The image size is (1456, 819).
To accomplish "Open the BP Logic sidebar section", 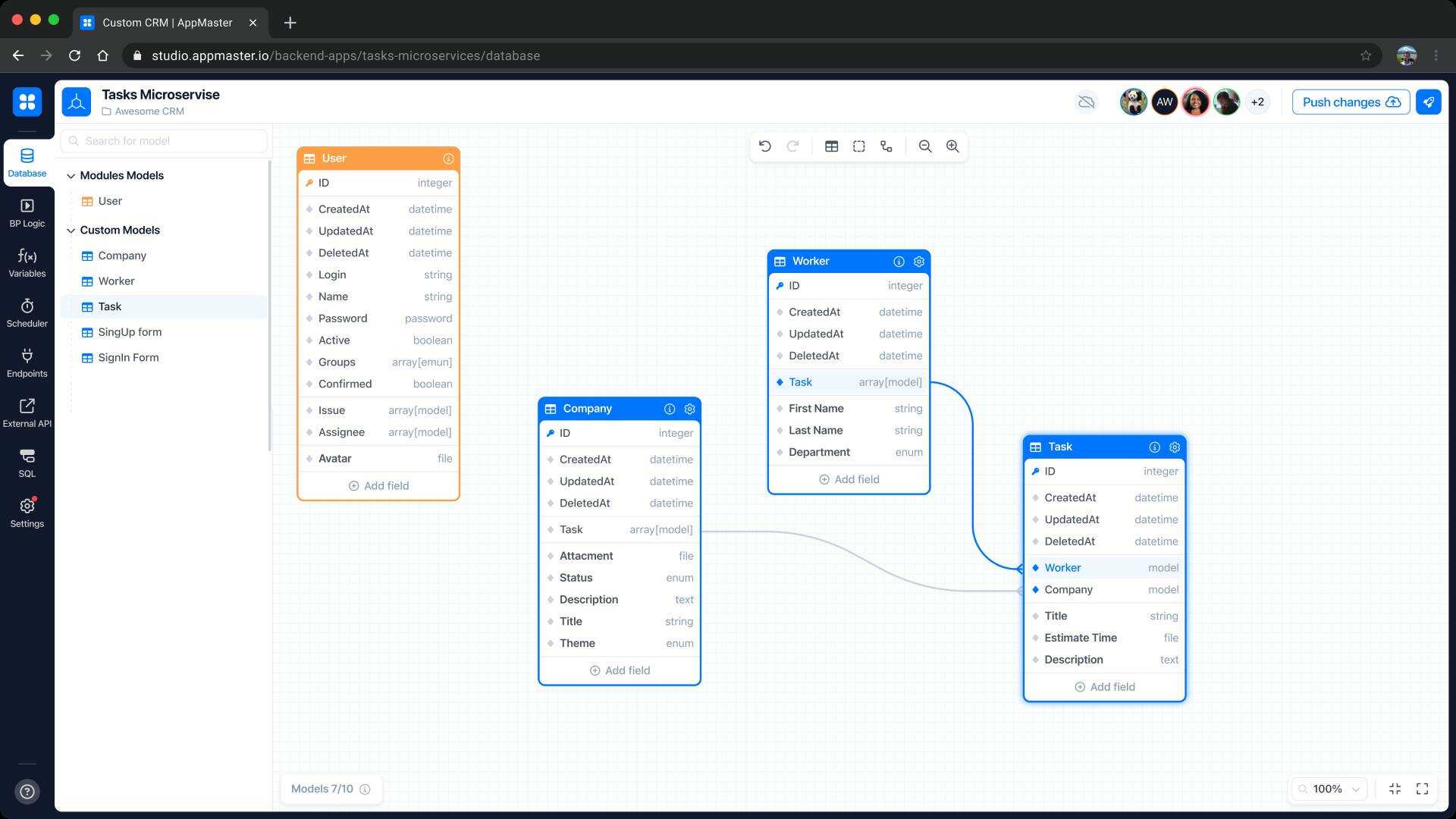I will pos(27,213).
